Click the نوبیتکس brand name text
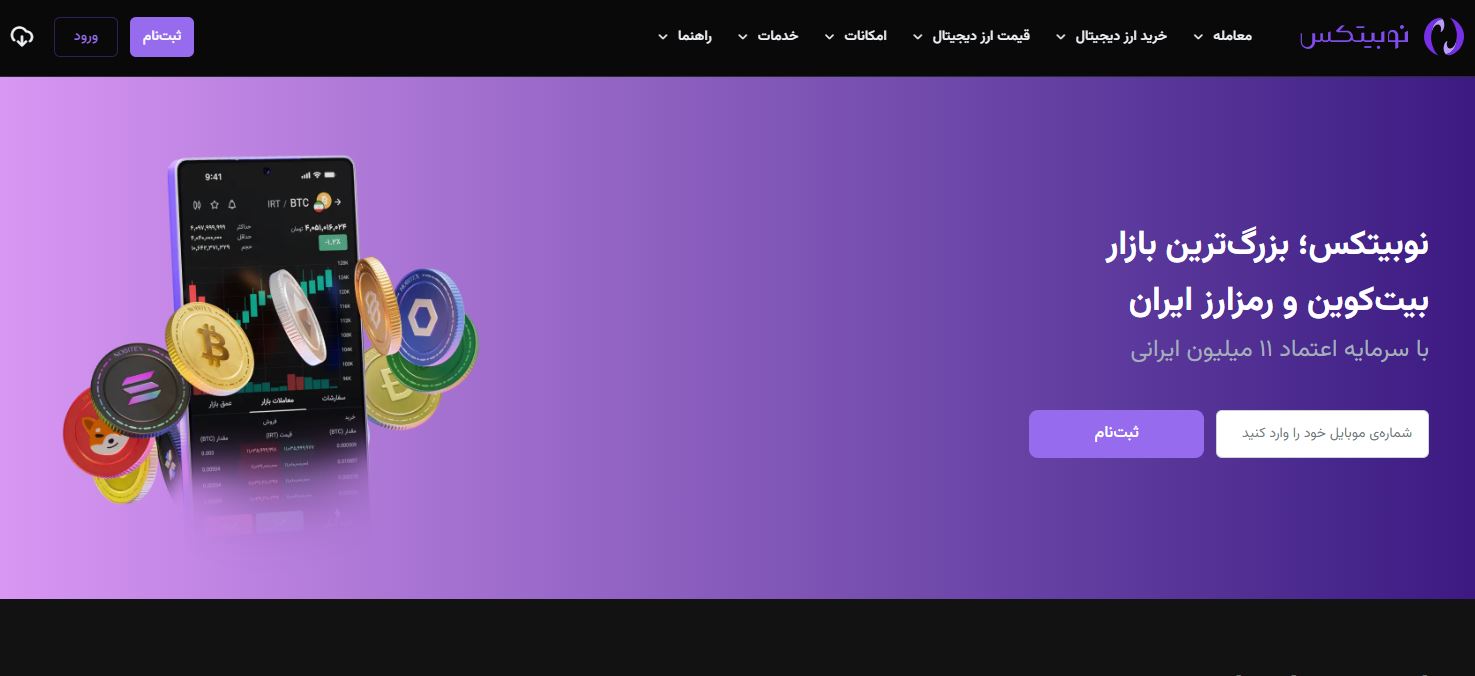Screen dimensions: 1475x676 [x=1354, y=36]
